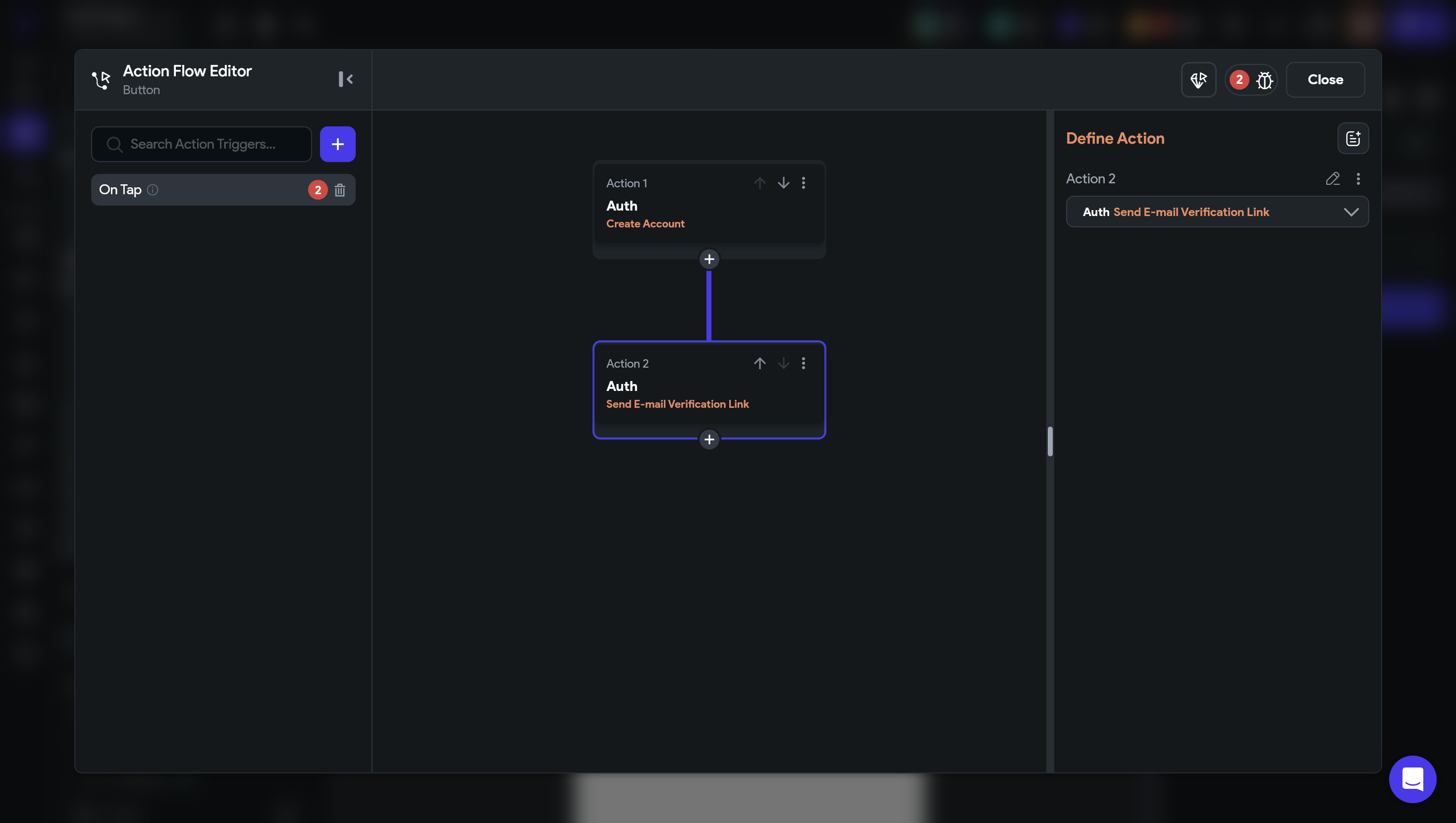Open Action 1 three-dot options menu
The height and width of the screenshot is (823, 1456).
(803, 182)
